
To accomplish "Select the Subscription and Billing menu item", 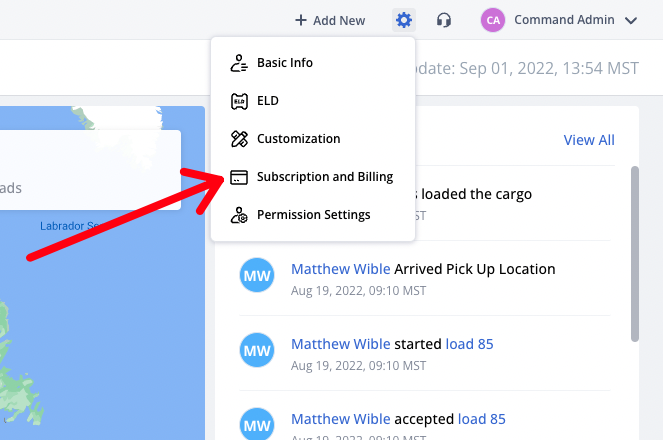I will click(312, 177).
